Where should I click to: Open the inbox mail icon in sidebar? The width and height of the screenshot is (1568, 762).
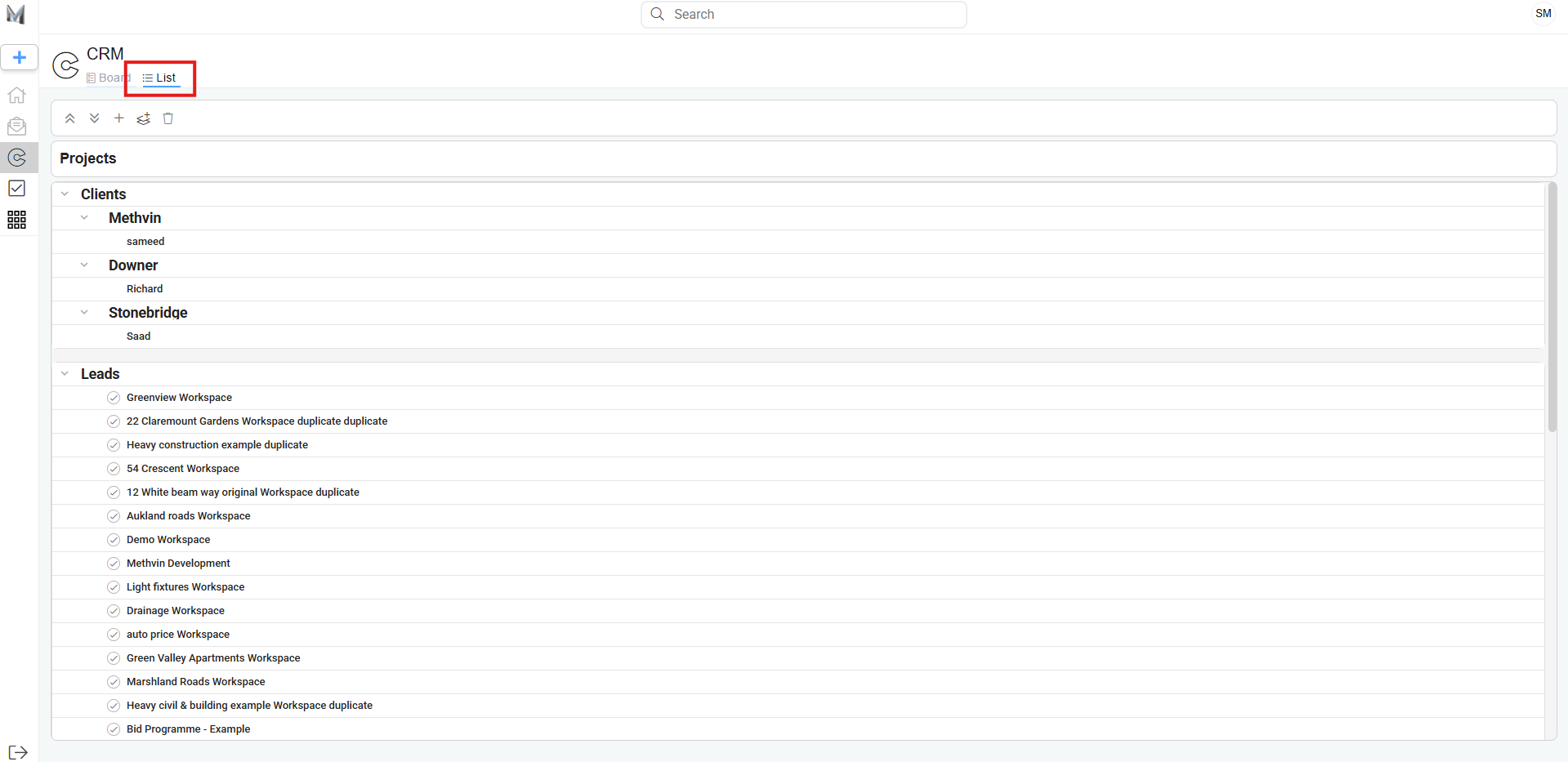tap(16, 127)
